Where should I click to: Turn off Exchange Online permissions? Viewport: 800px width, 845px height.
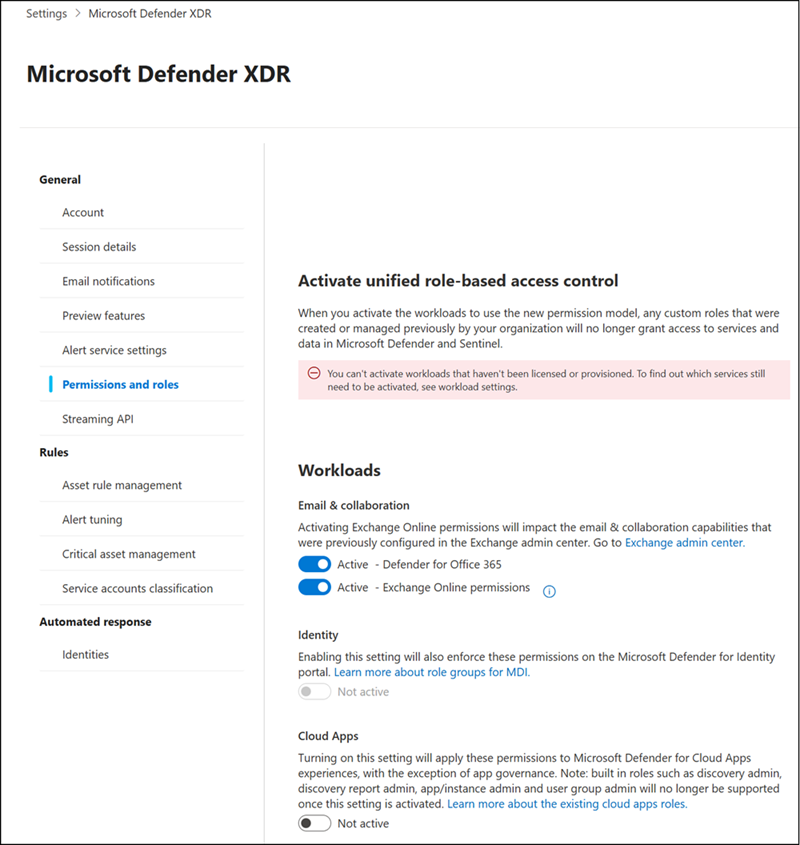pyautogui.click(x=315, y=588)
